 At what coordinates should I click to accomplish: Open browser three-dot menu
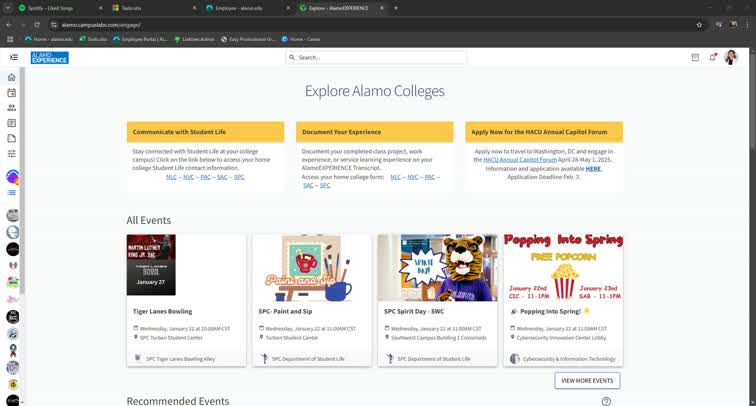[747, 25]
